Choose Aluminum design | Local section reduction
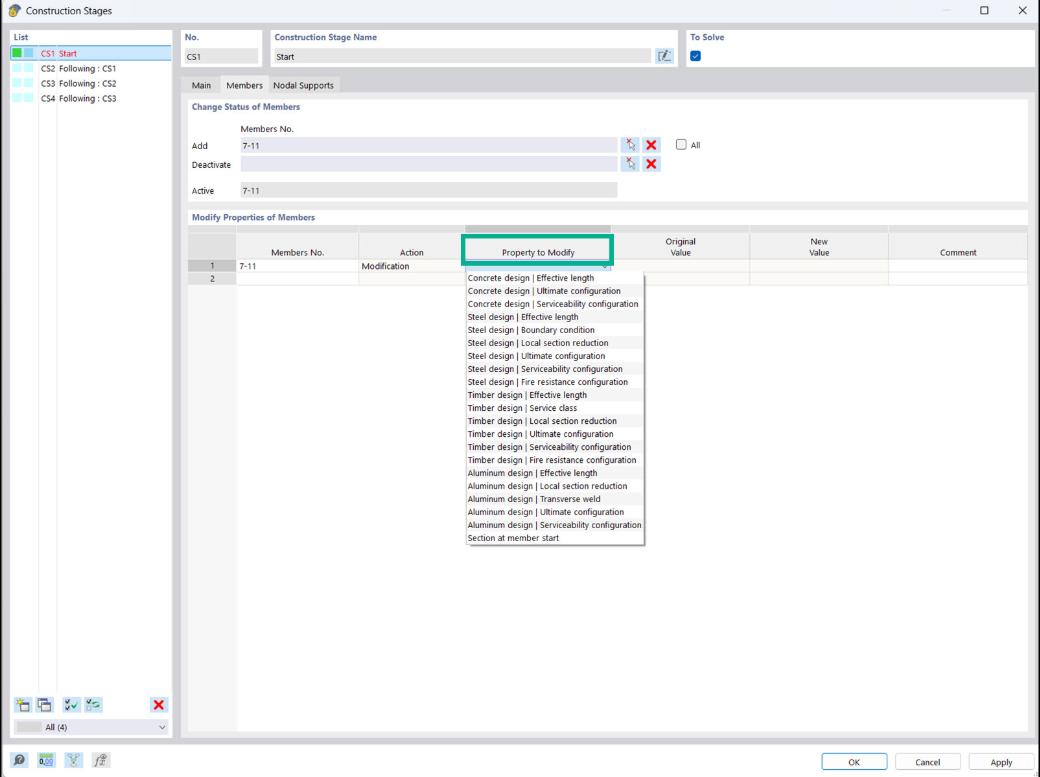The width and height of the screenshot is (1040, 777). click(554, 486)
